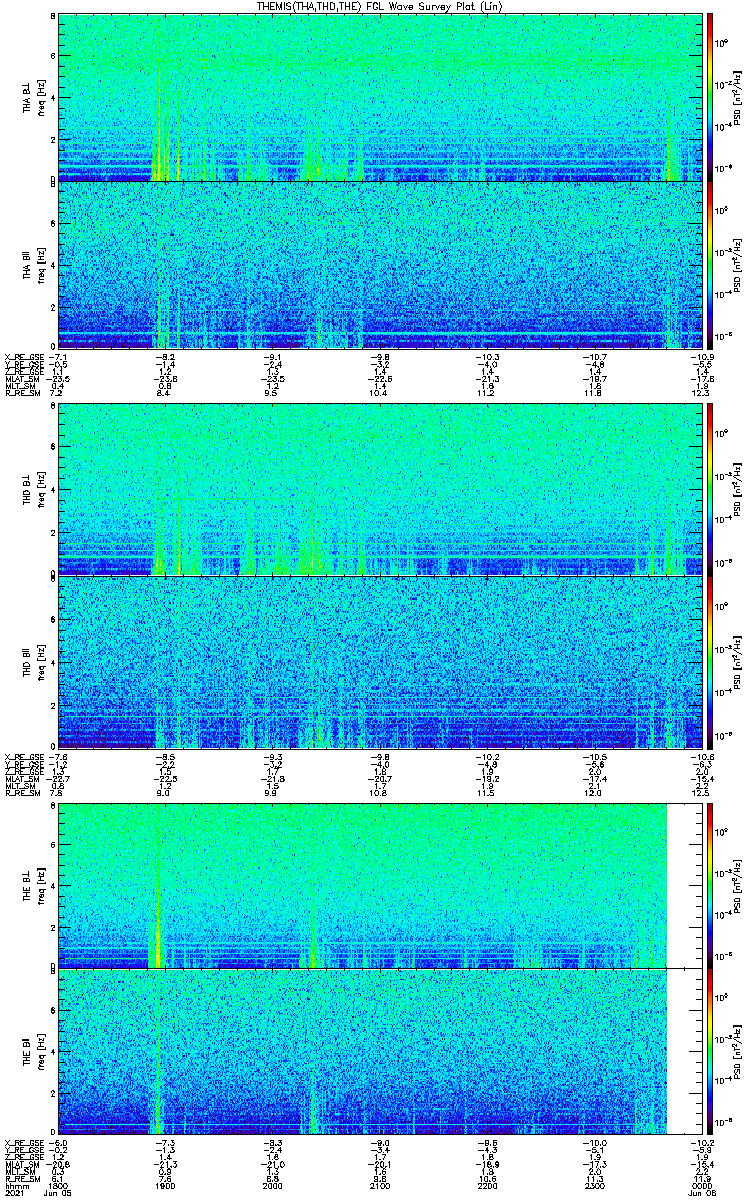Viewport: 750px width, 1200px height.
Task: Click the Jun 05 date label
Action: pos(58,1194)
